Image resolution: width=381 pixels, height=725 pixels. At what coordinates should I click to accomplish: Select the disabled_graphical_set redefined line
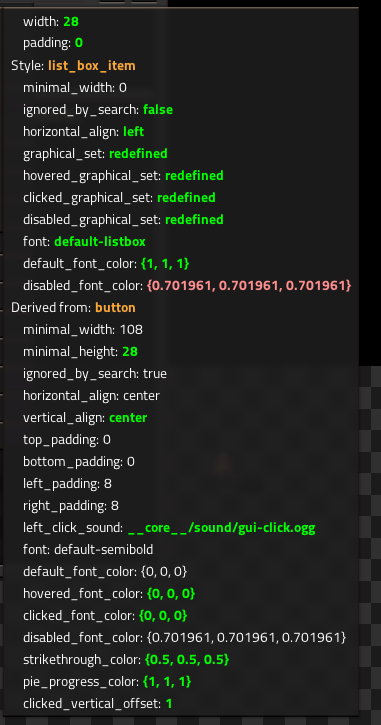123,219
